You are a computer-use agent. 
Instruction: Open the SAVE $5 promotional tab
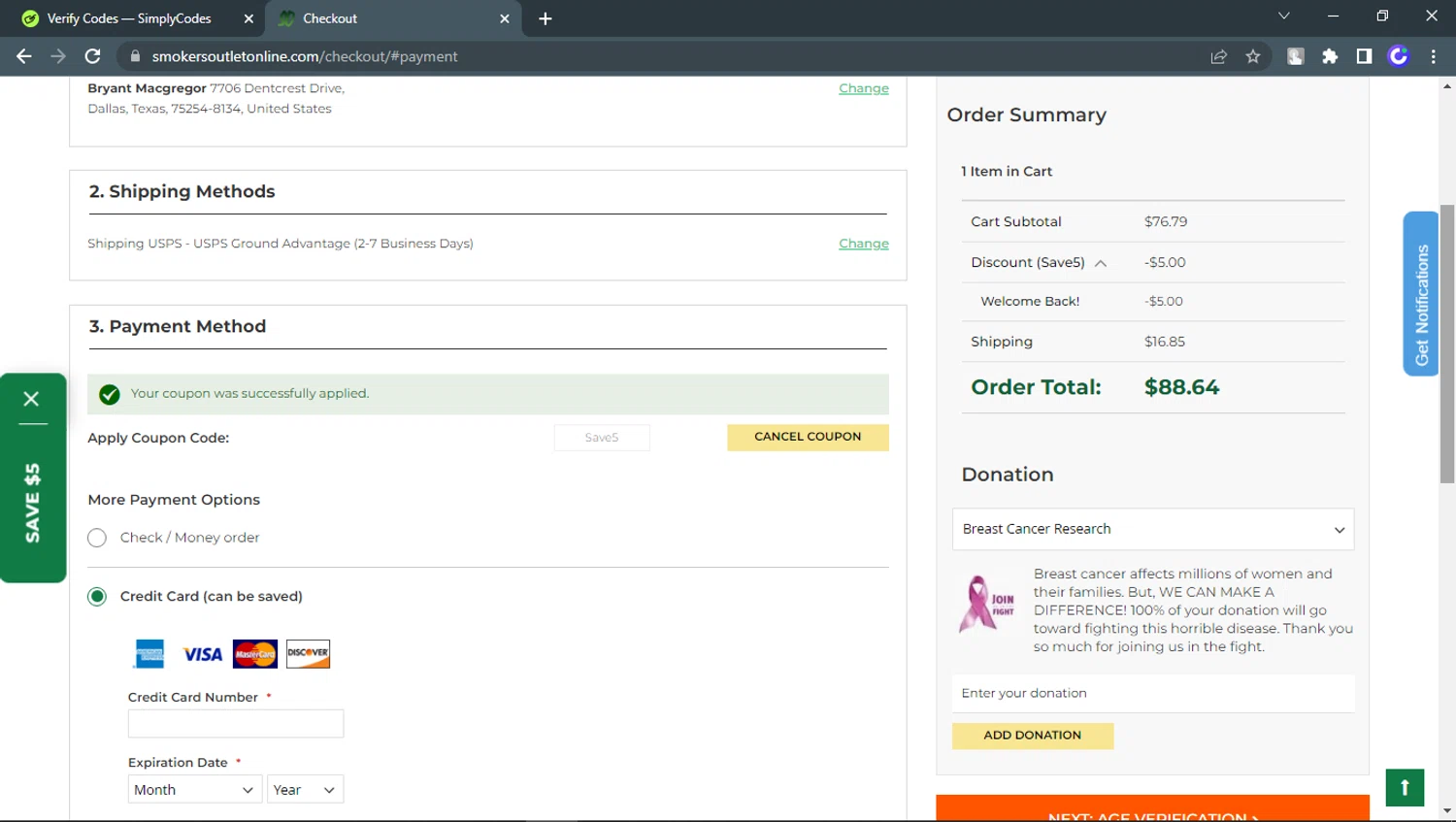pyautogui.click(x=33, y=503)
